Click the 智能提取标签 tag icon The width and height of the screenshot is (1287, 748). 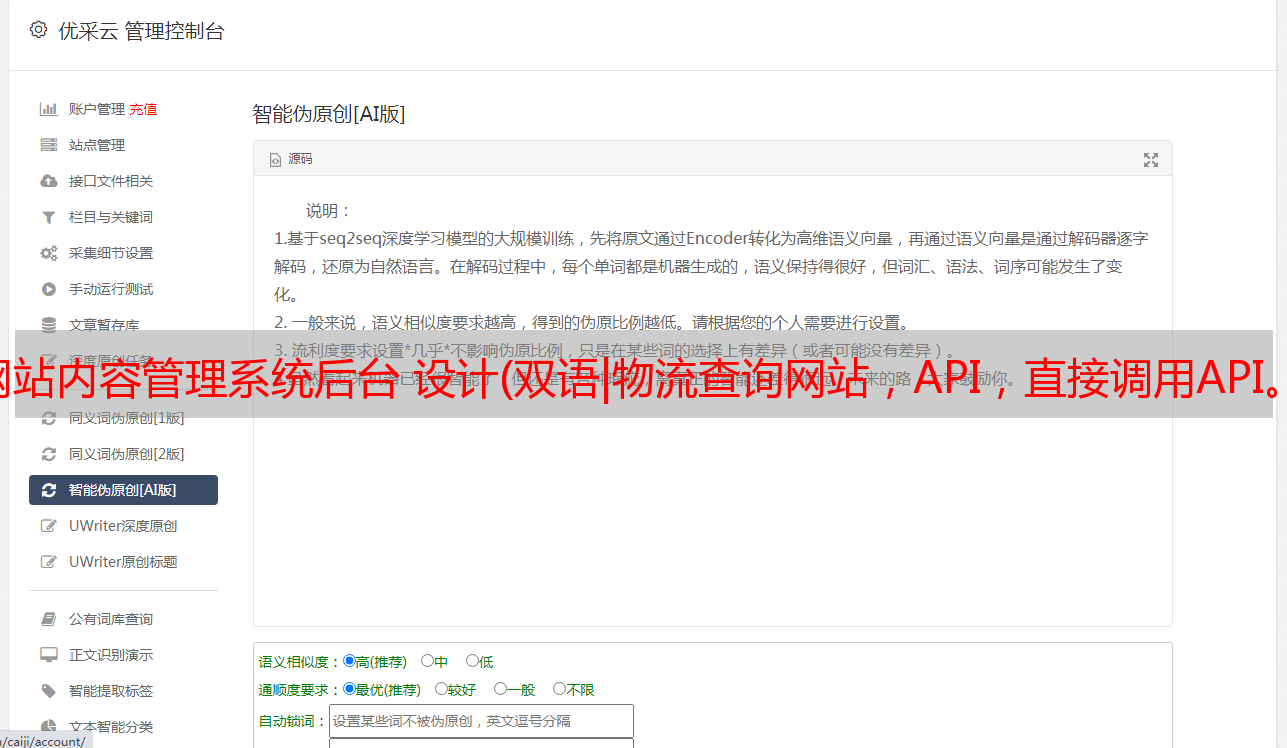[48, 691]
